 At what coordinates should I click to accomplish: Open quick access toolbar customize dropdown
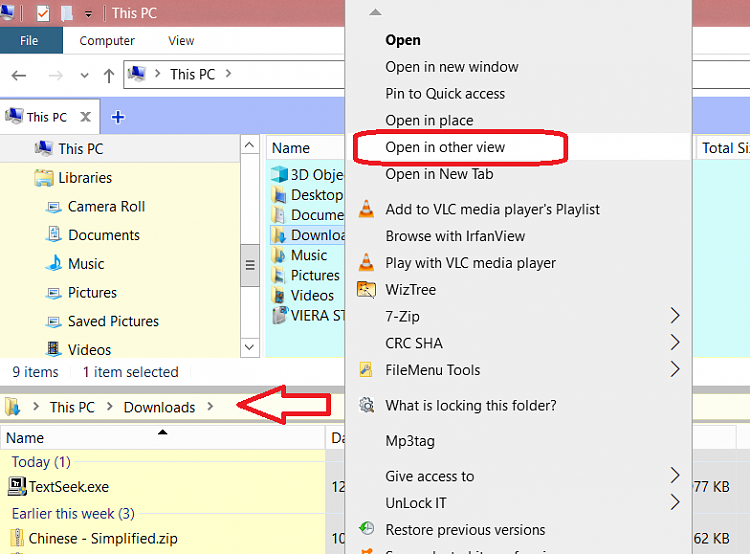[88, 14]
